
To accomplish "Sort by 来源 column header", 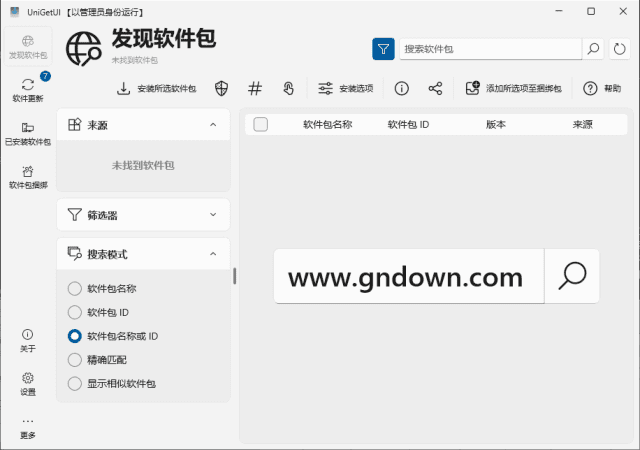I will (x=582, y=125).
